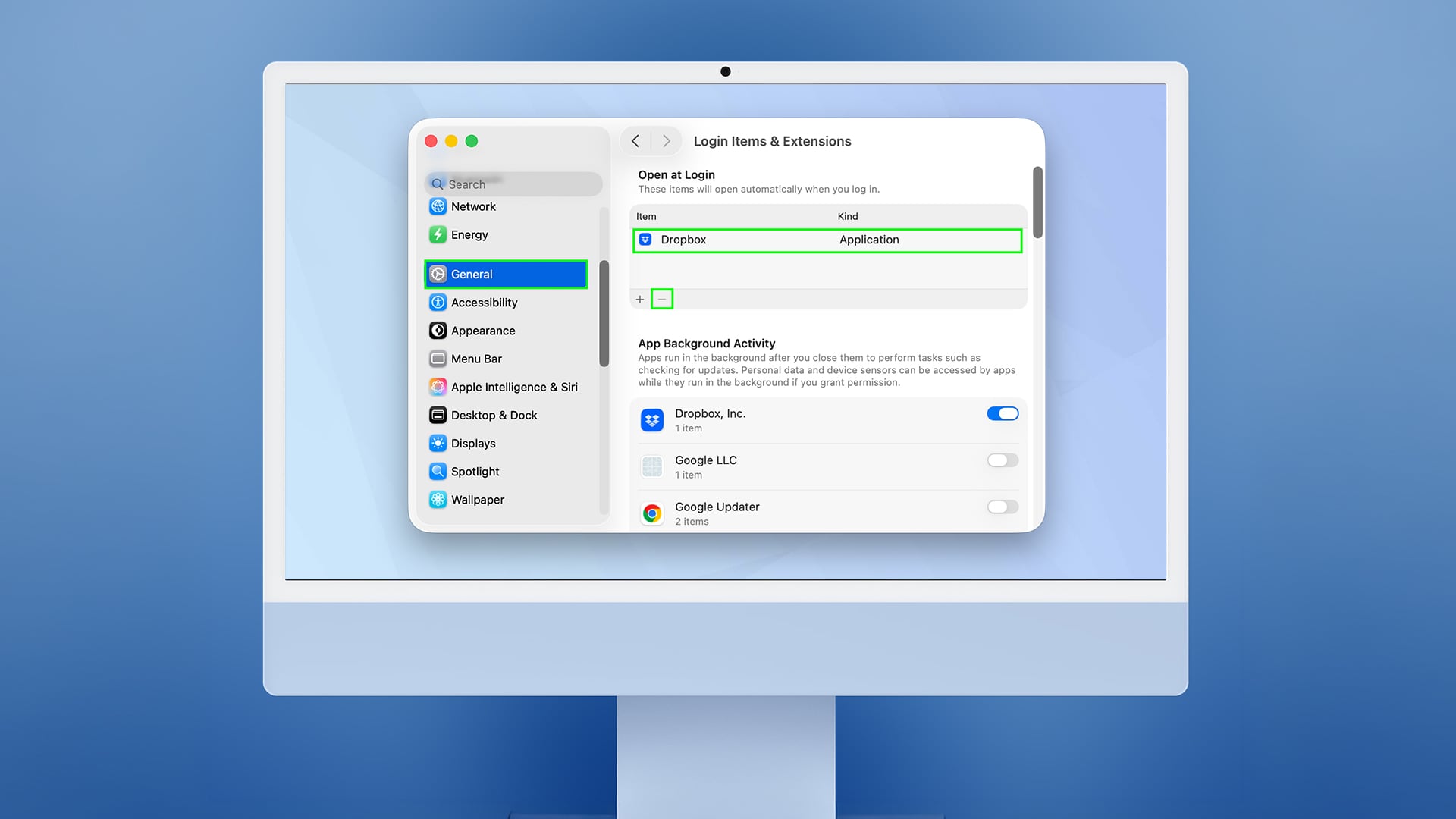Select General in the sidebar
Viewport: 1456px width, 819px height.
tap(506, 274)
